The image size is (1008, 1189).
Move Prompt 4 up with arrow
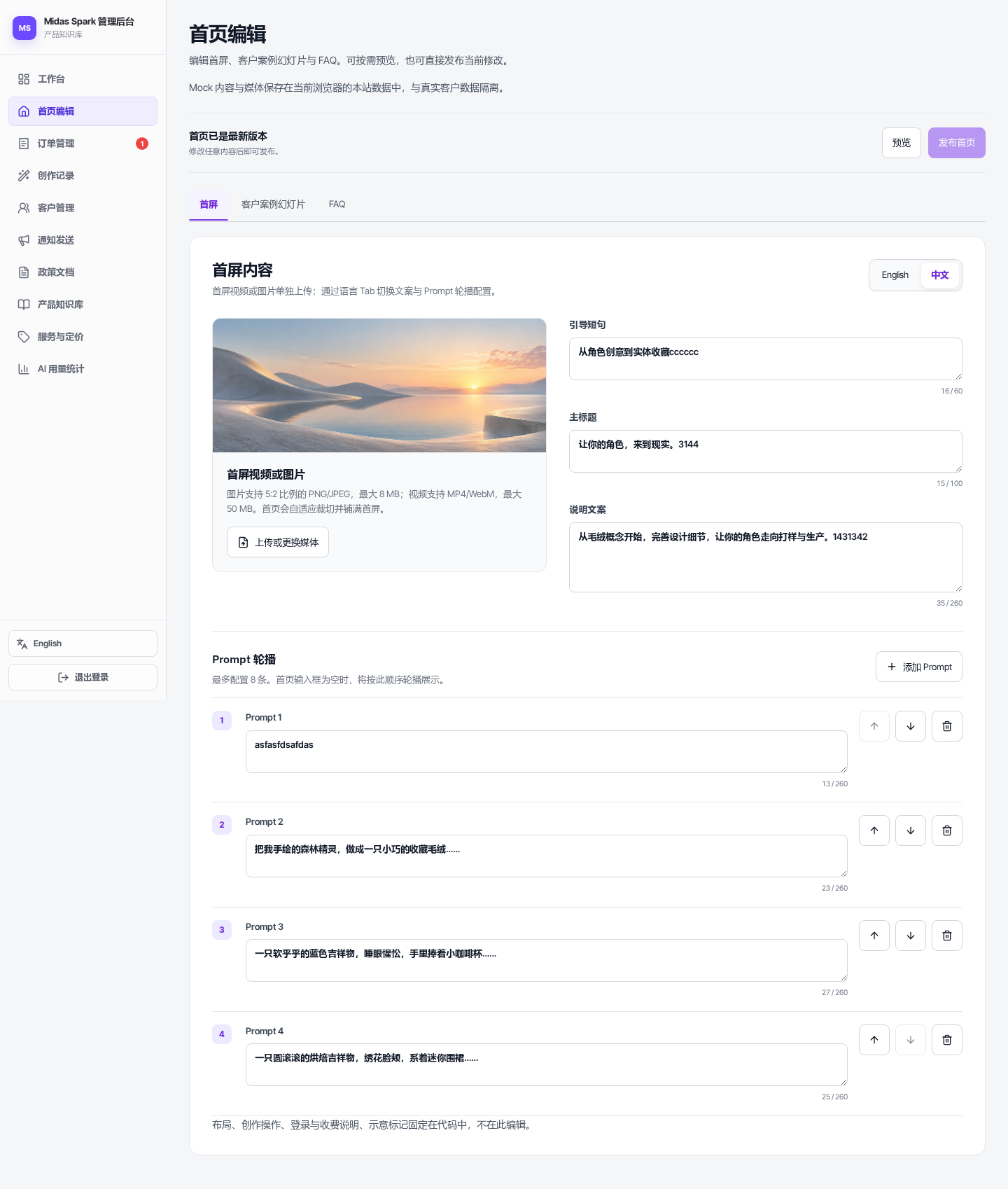coord(874,1040)
